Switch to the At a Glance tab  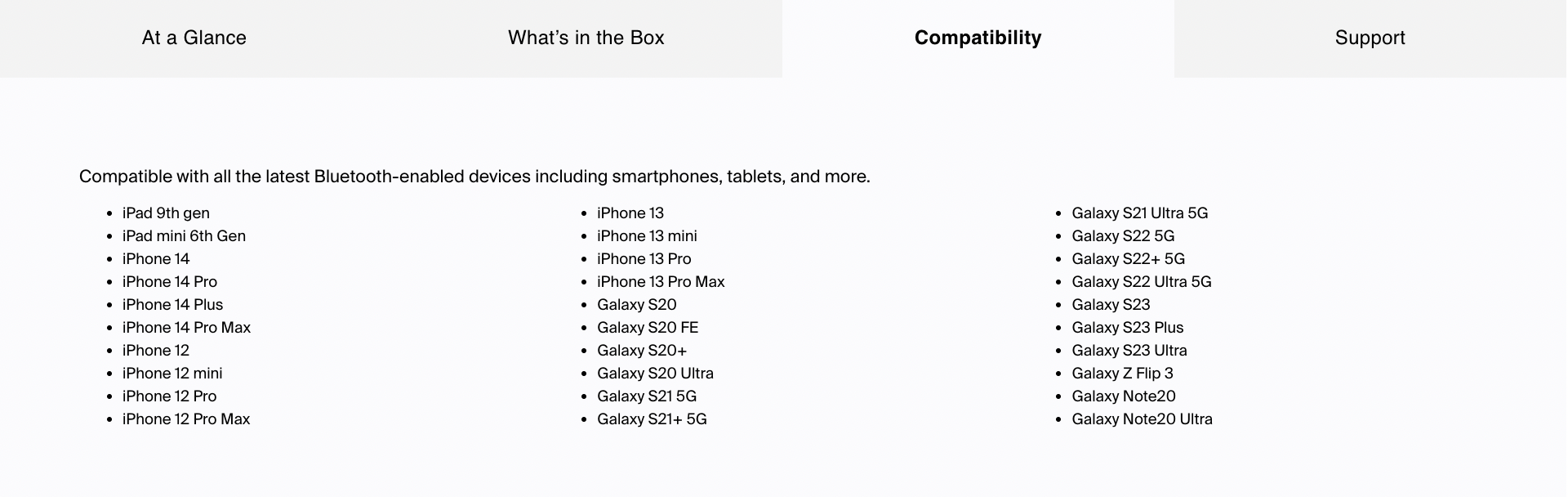194,38
